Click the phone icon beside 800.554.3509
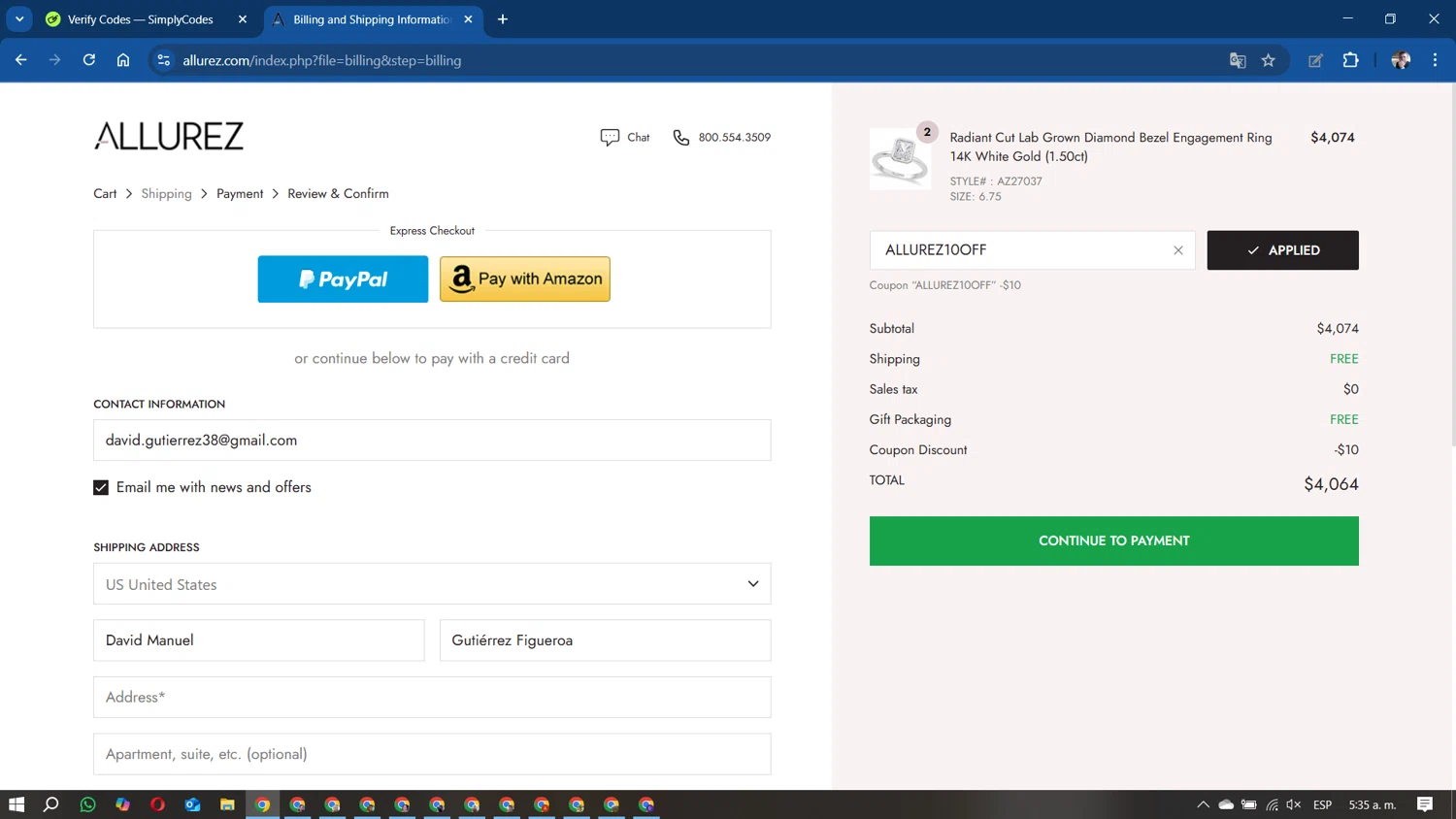This screenshot has height=819, width=1456. 681,138
